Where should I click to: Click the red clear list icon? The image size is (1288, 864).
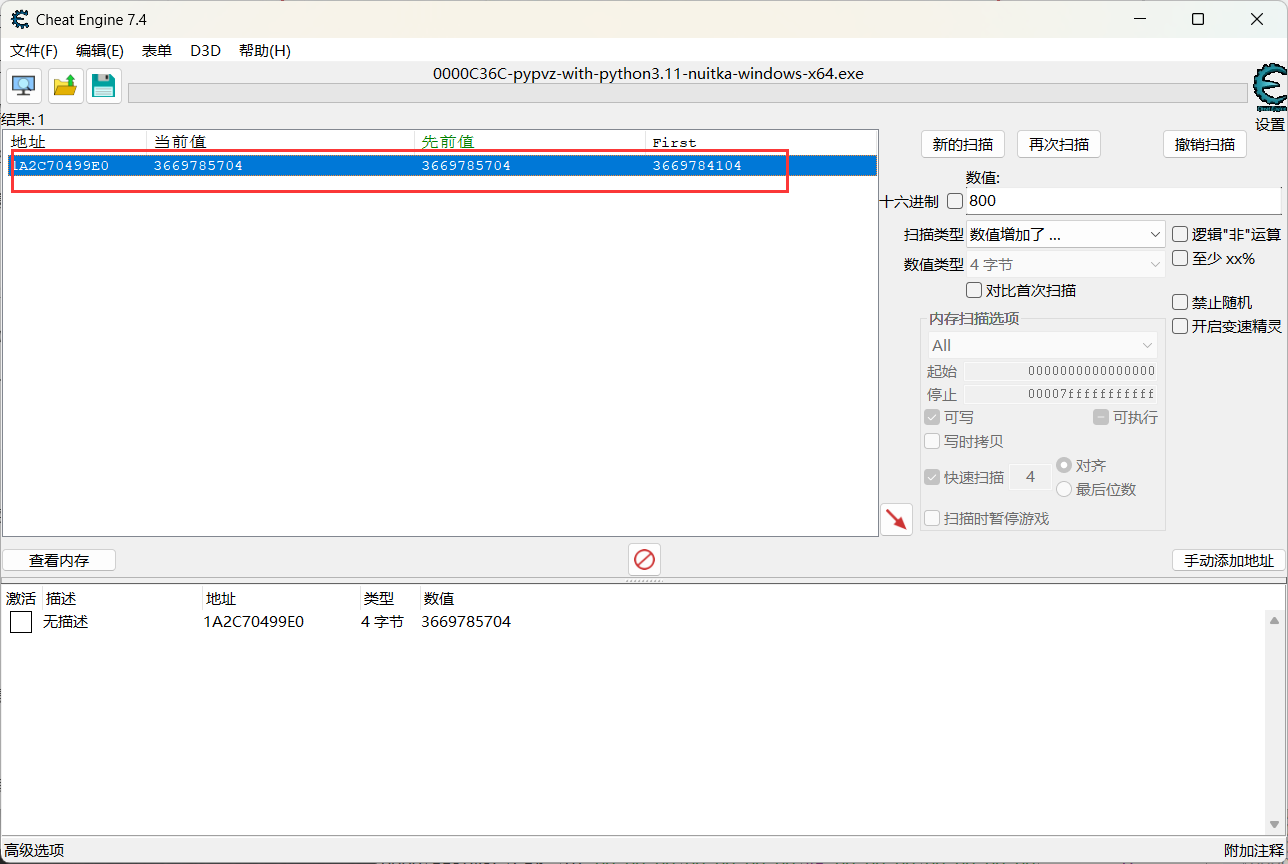644,559
